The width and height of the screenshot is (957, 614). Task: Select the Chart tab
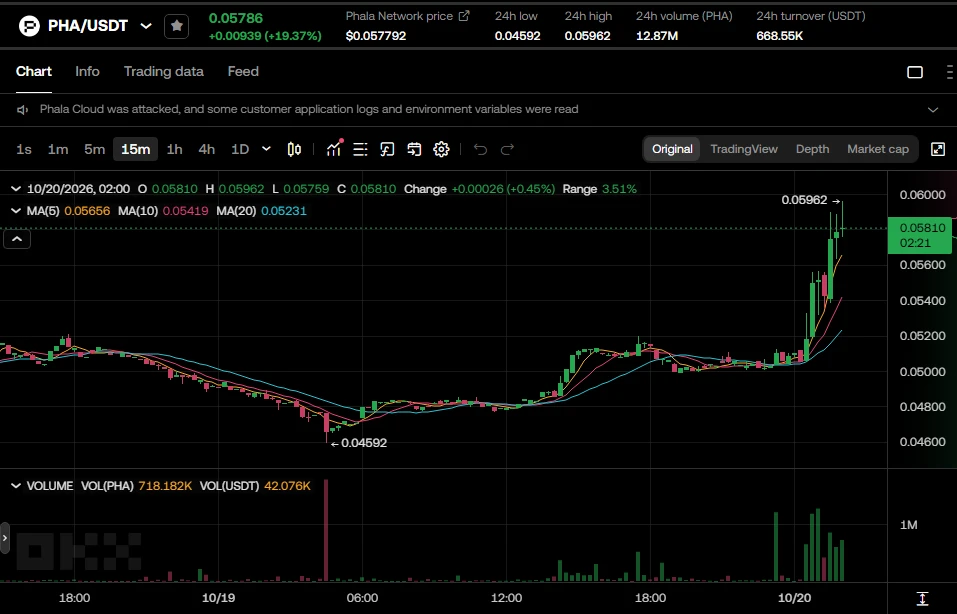tap(34, 71)
